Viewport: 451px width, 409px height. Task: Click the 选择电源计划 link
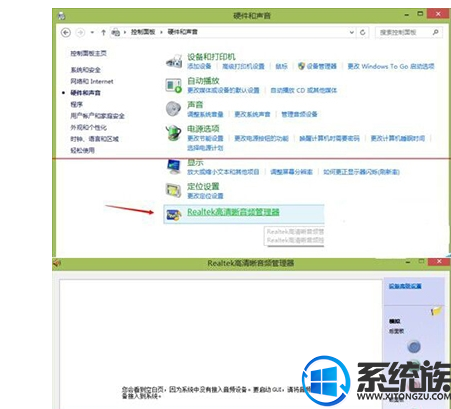coord(205,148)
